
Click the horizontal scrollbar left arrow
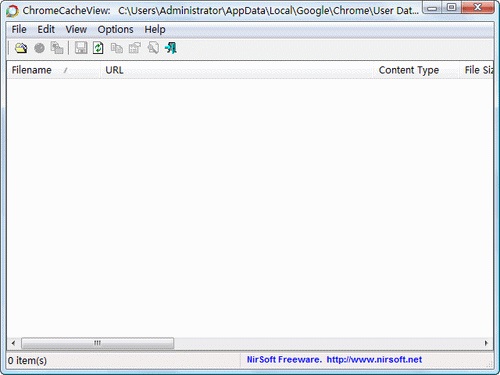13,343
